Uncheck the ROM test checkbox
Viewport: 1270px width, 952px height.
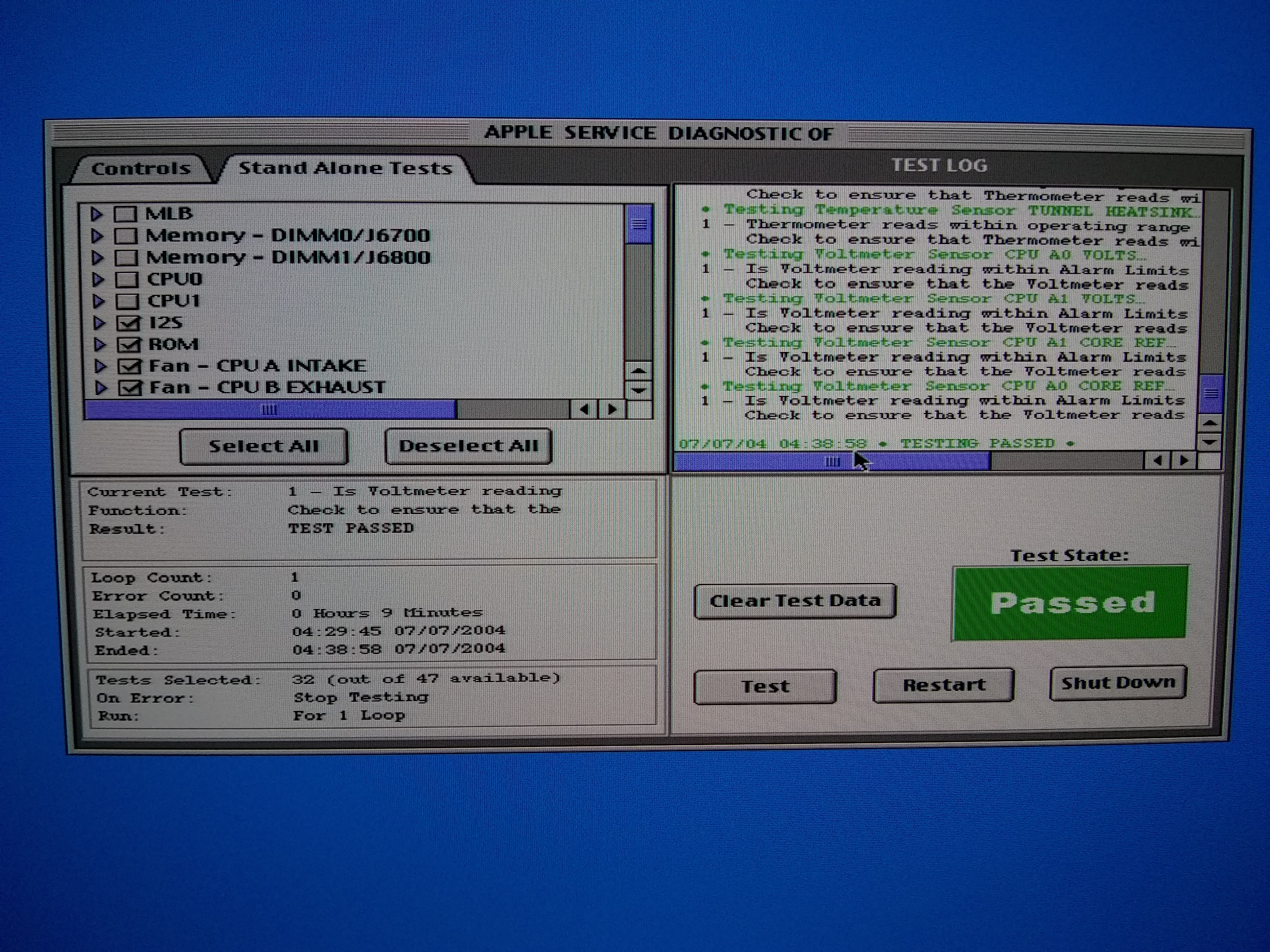point(129,344)
